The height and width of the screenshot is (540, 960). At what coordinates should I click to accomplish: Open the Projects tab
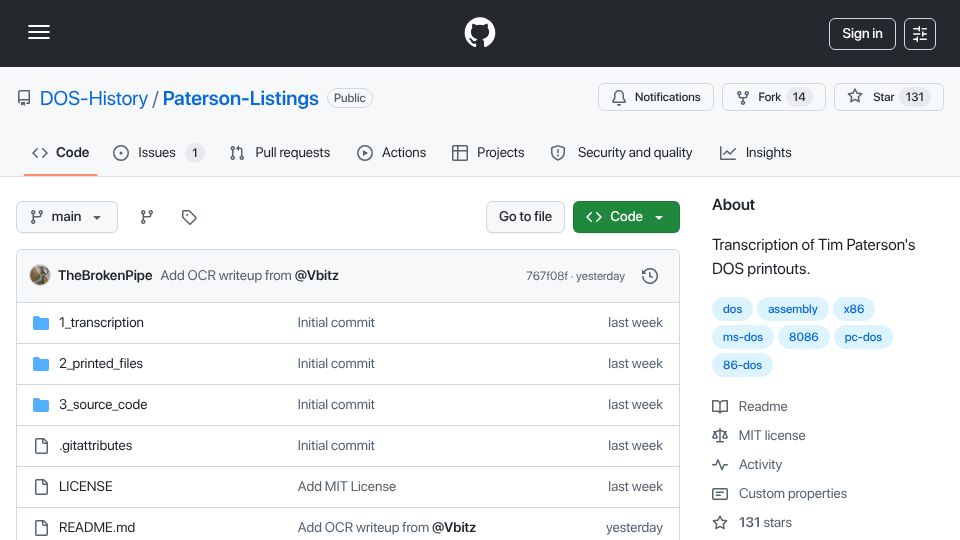488,152
